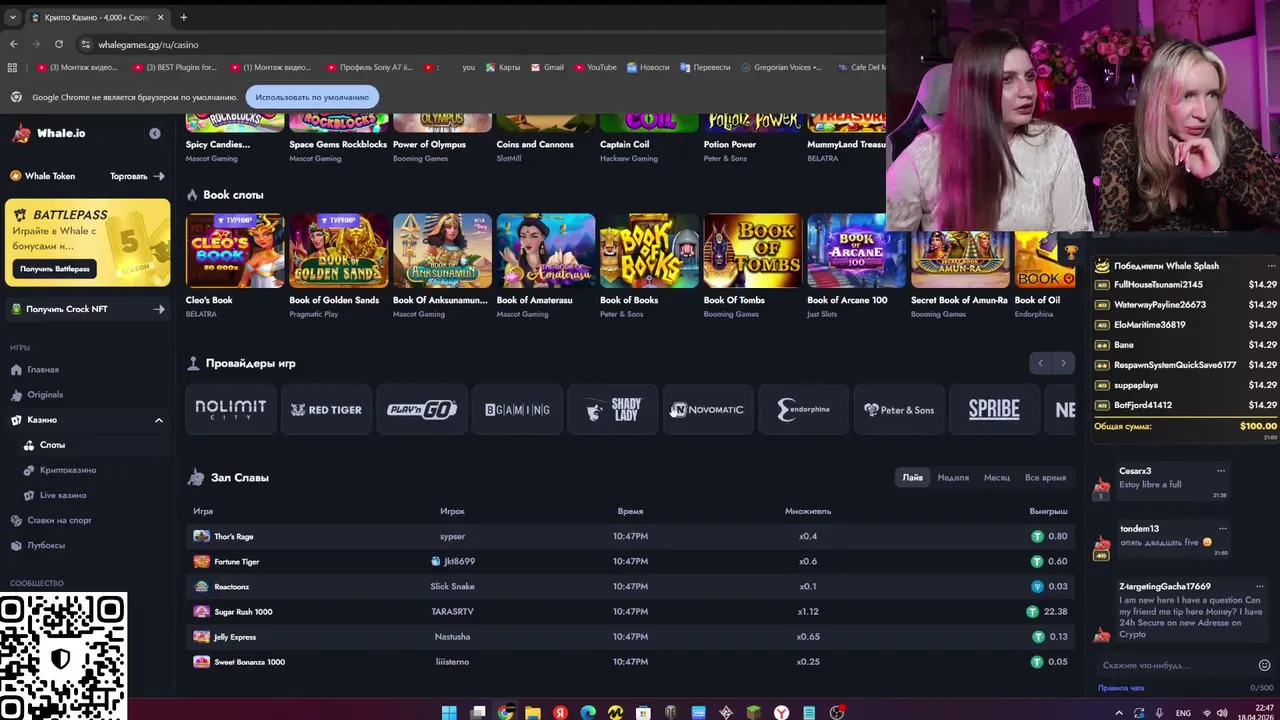Open Thor's Rage row in Зал Славы

pyautogui.click(x=630, y=537)
